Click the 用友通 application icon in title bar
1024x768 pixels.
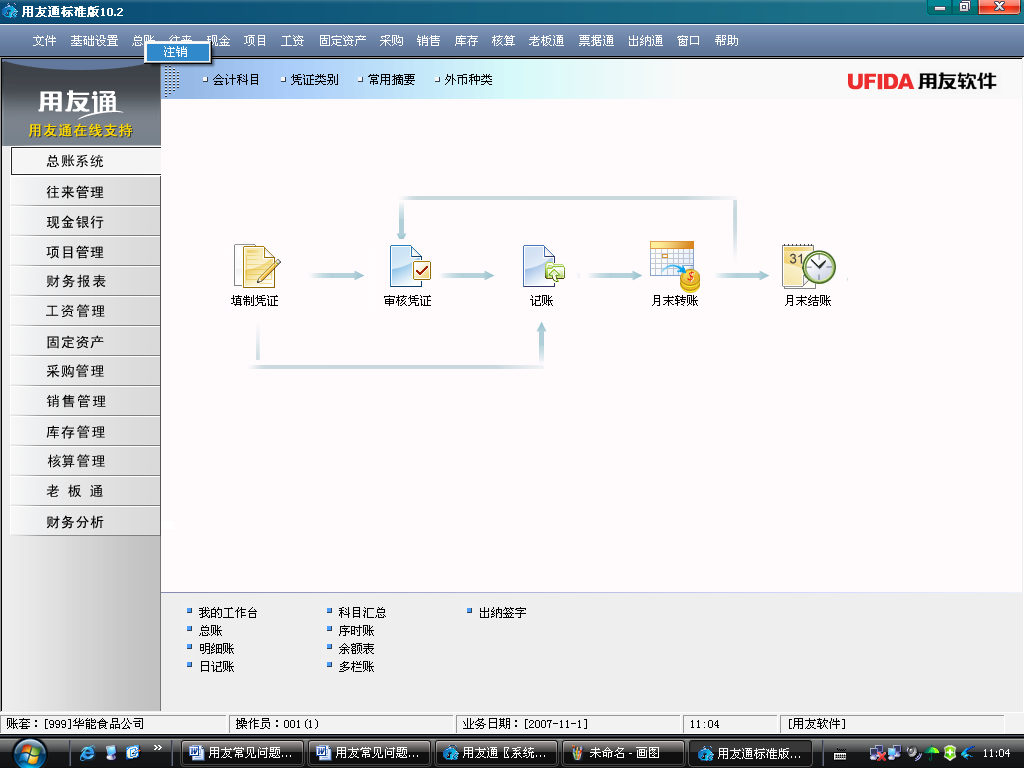click(10, 11)
